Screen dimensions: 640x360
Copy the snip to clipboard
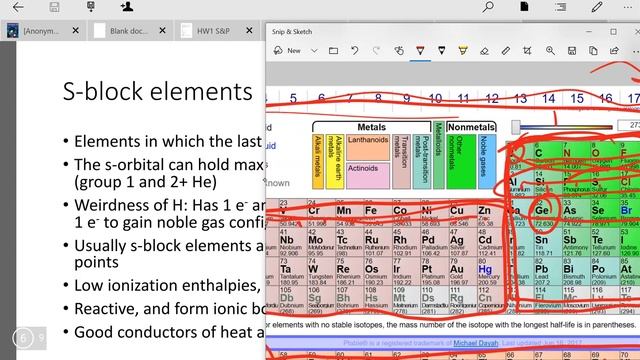coord(593,51)
